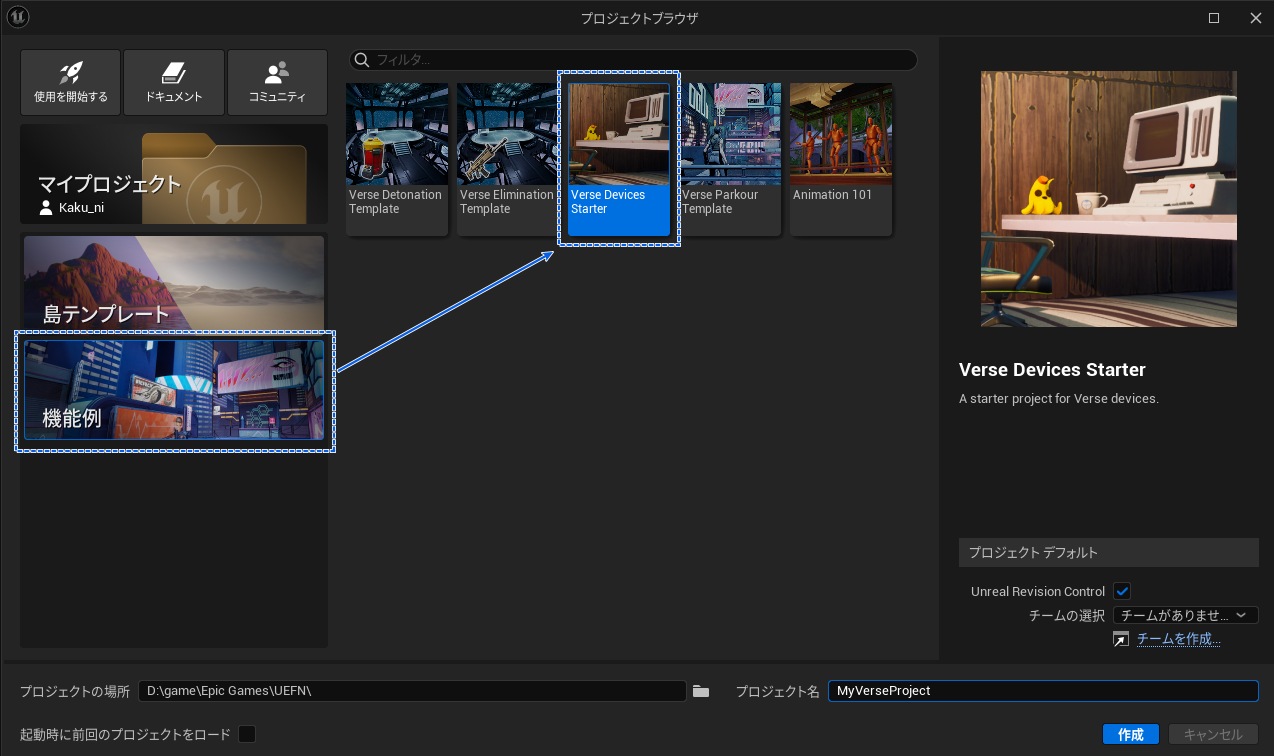
Task: Click the folder browse icon beside プロジェクトの場所
Action: click(x=700, y=690)
